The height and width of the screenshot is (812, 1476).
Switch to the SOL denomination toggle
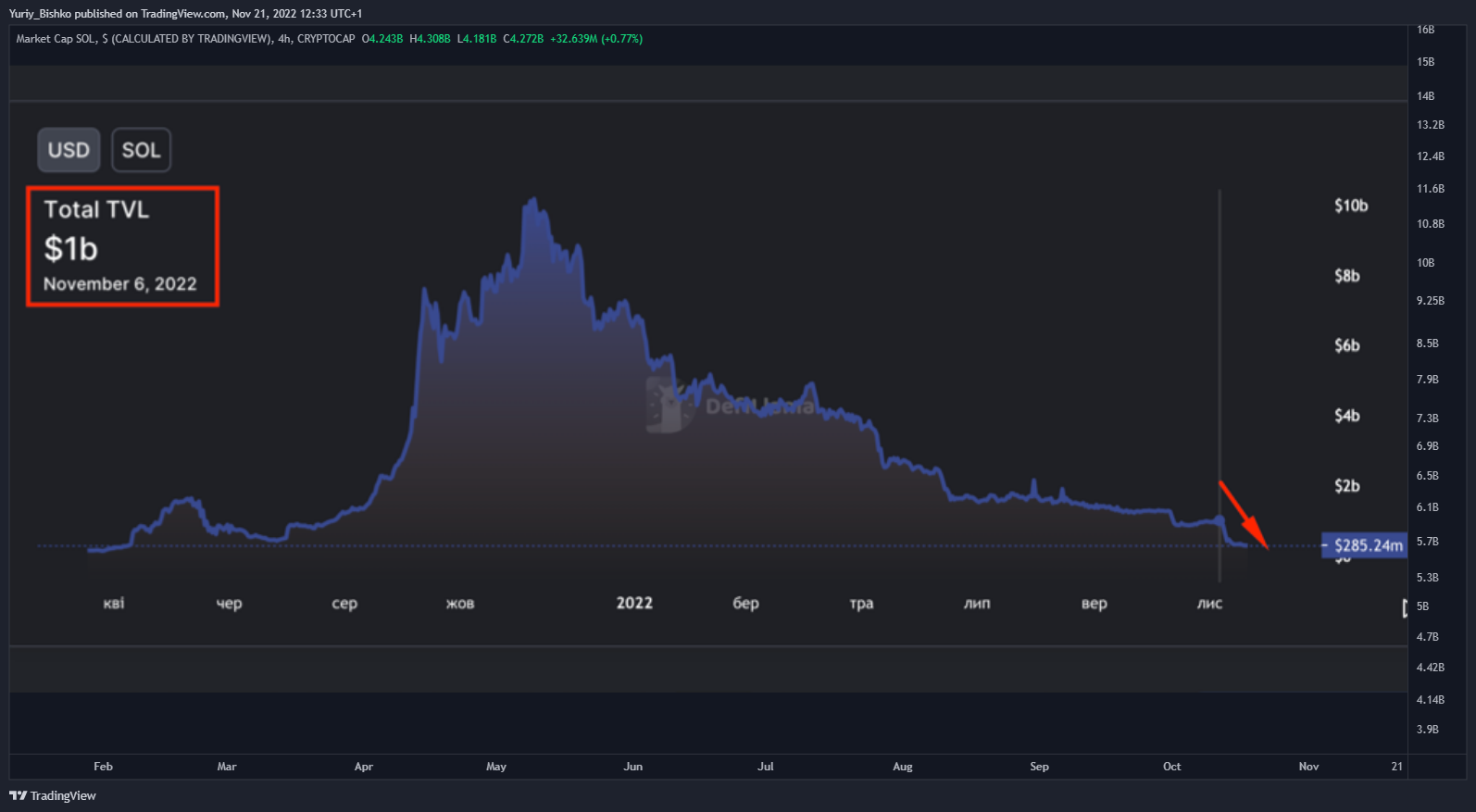(141, 150)
